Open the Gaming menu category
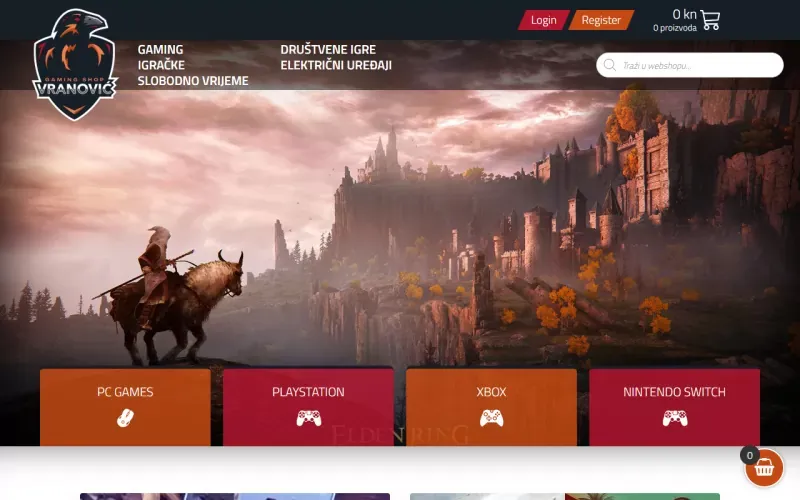The width and height of the screenshot is (800, 500). pyautogui.click(x=160, y=49)
